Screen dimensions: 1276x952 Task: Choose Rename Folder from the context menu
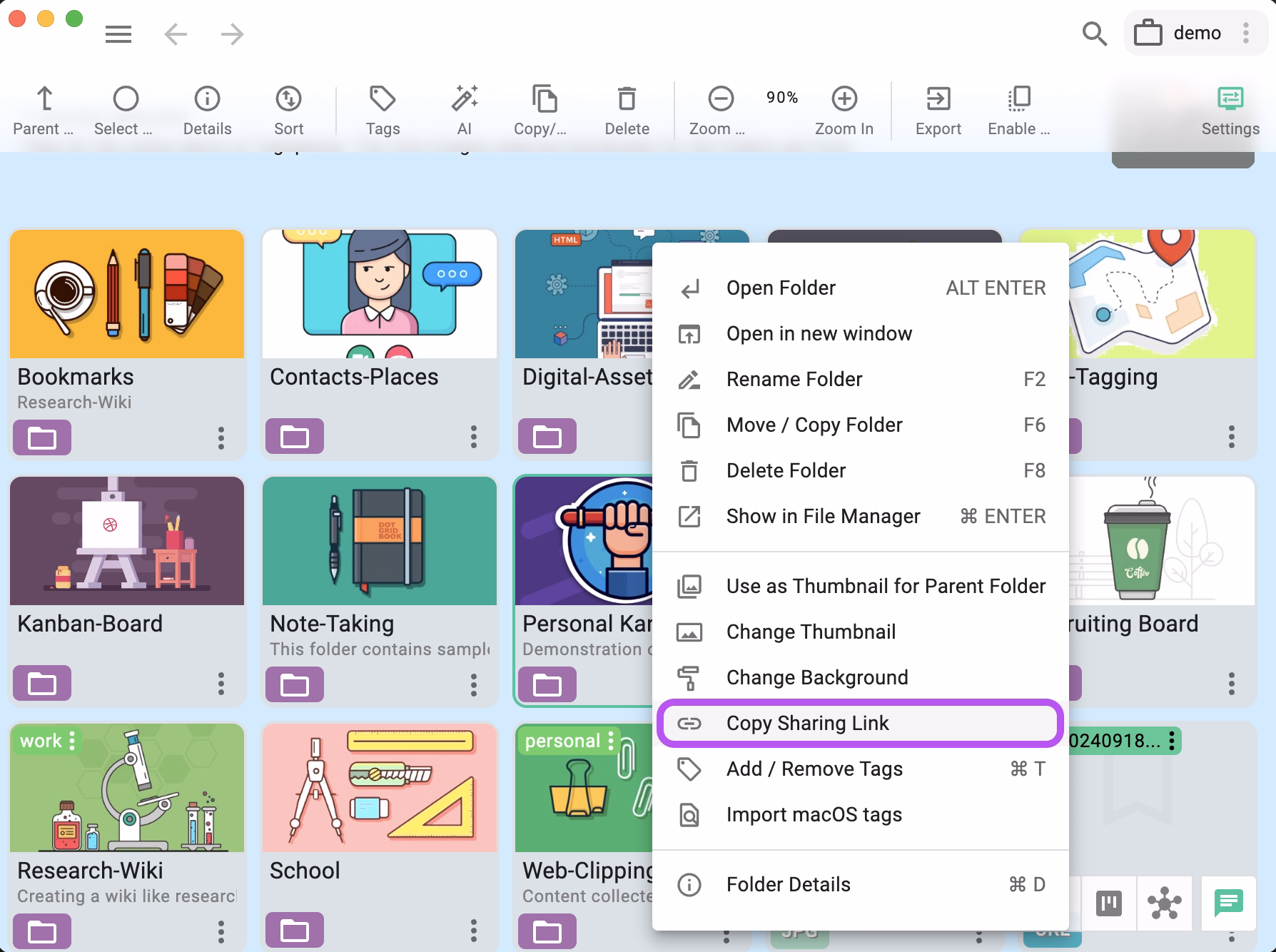(794, 379)
